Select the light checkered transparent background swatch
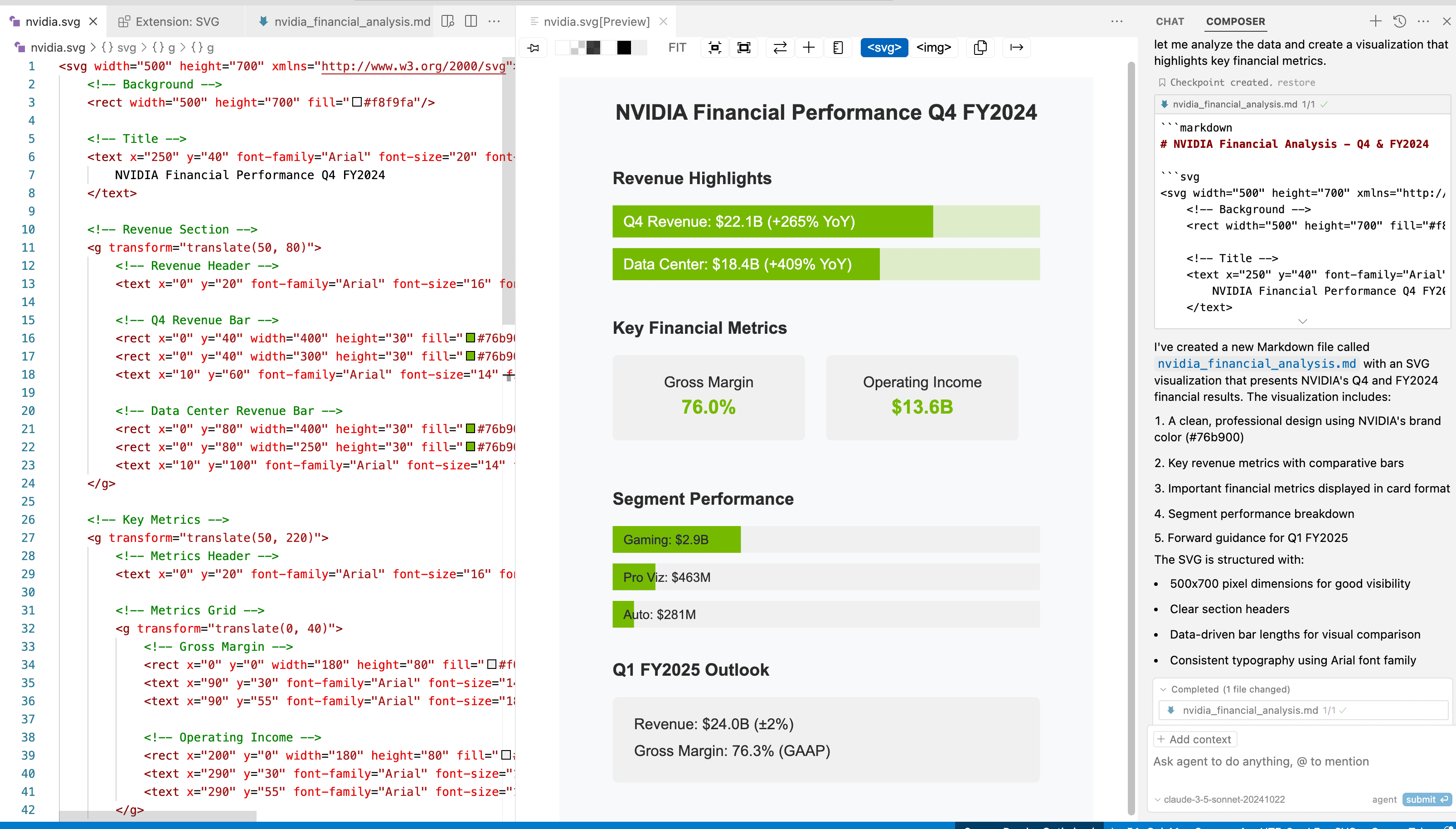Viewport: 1456px width, 829px height. pos(578,48)
